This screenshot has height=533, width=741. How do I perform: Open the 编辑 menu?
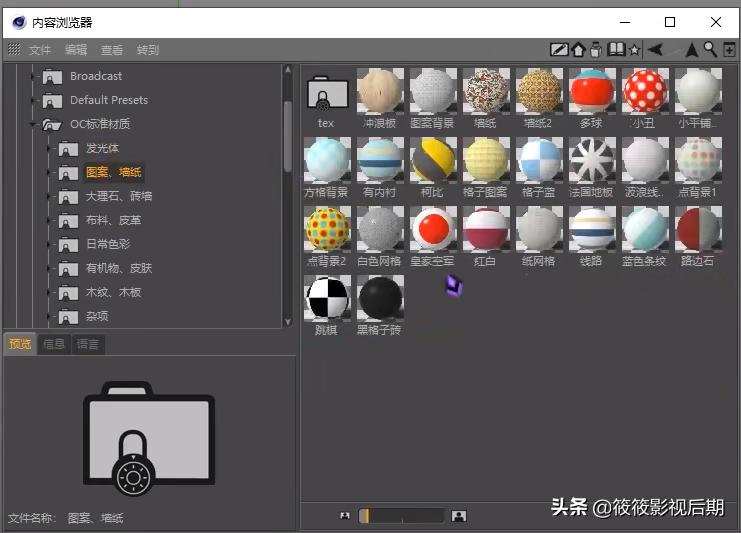click(76, 50)
